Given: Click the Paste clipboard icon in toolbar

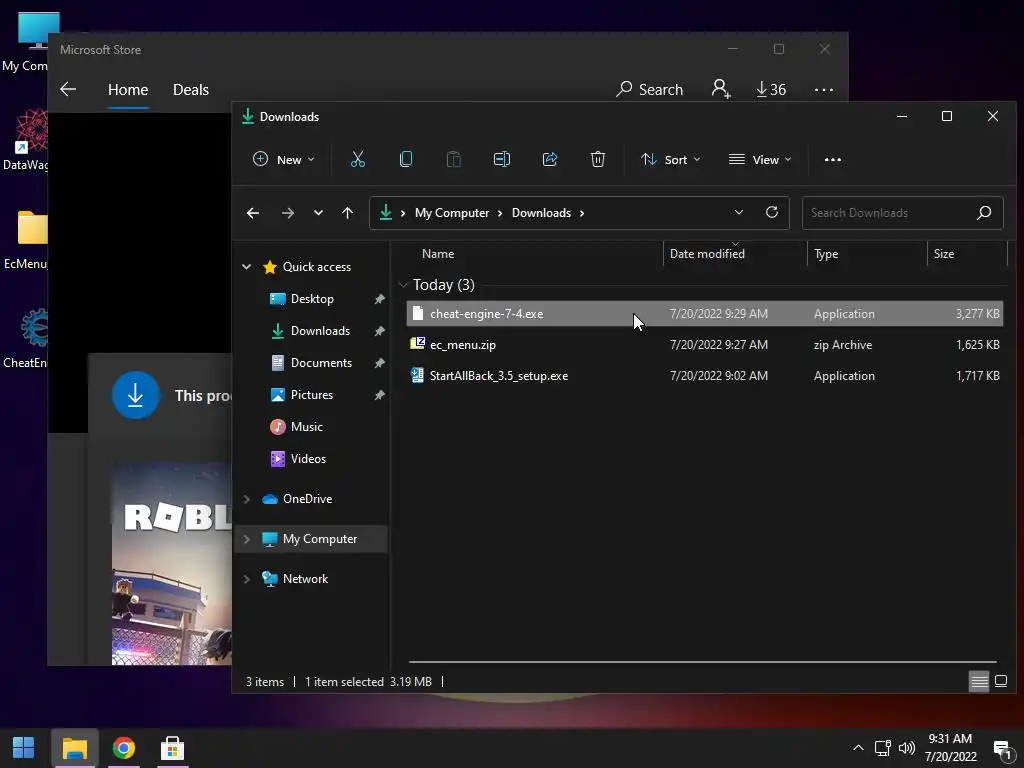Looking at the screenshot, I should click(454, 159).
